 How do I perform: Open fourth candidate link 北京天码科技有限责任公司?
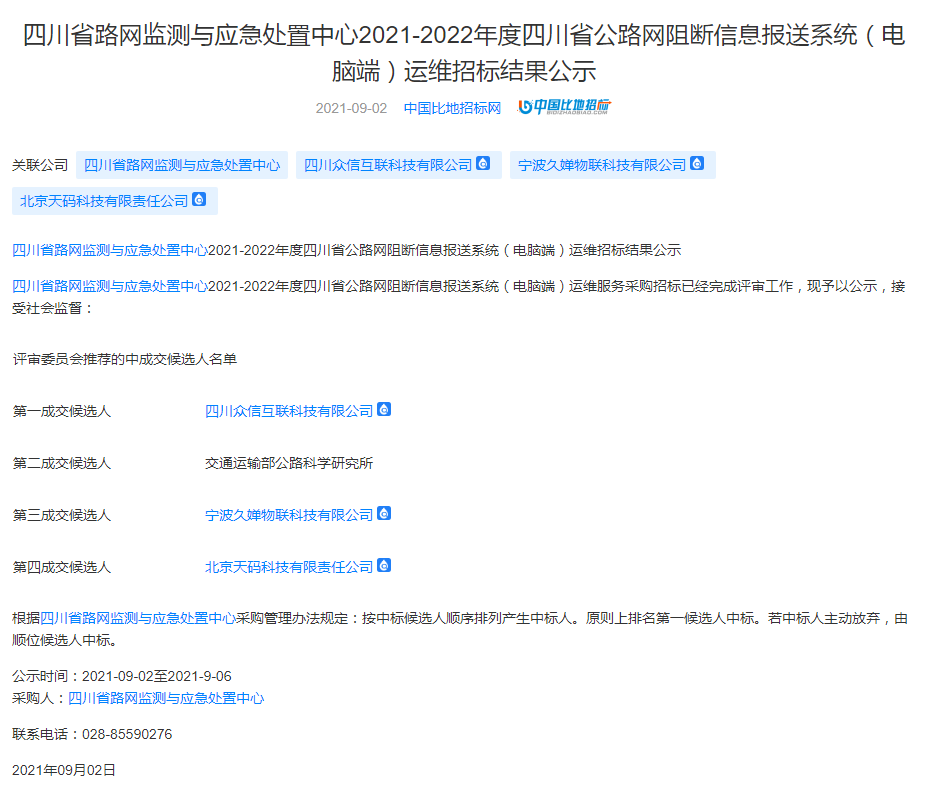pos(289,567)
